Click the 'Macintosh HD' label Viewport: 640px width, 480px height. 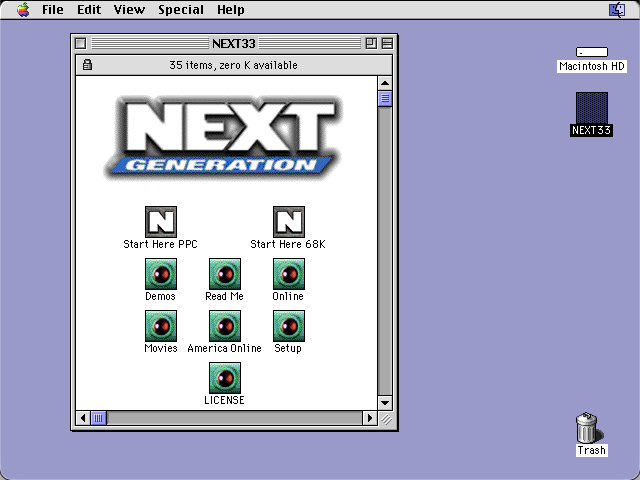point(592,66)
